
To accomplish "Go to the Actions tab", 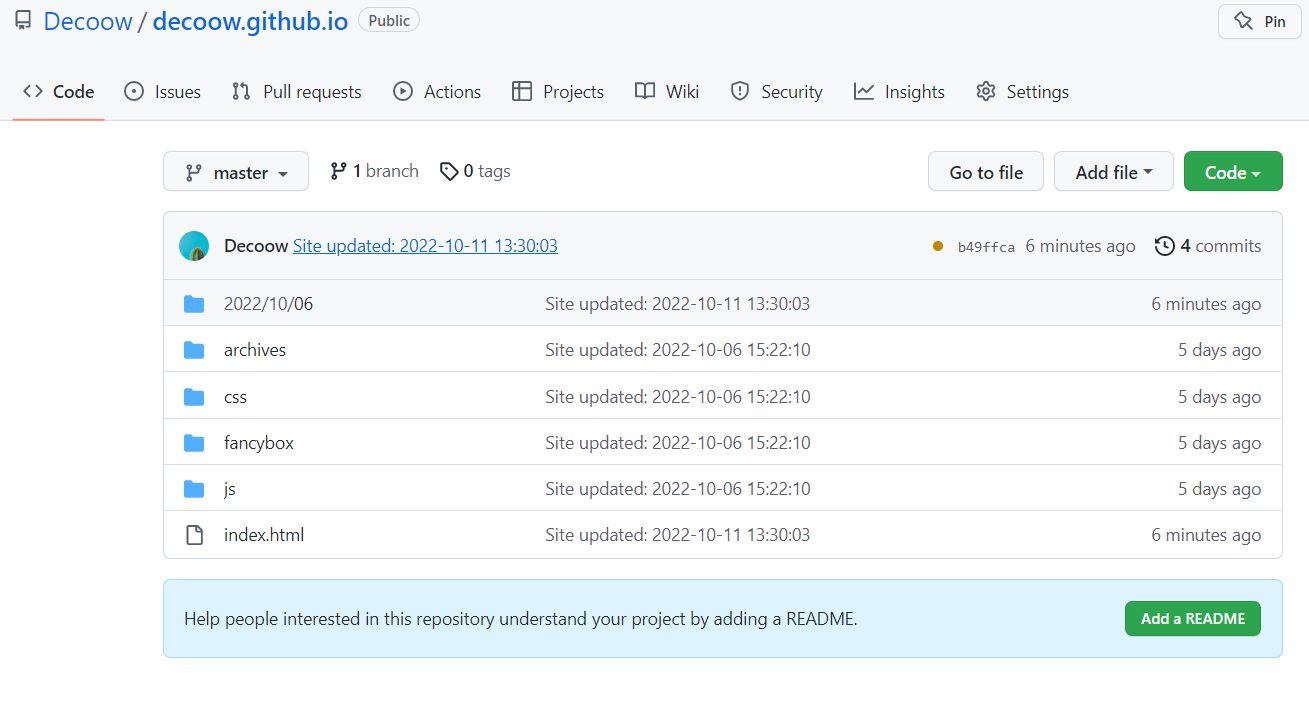I will pos(437,92).
